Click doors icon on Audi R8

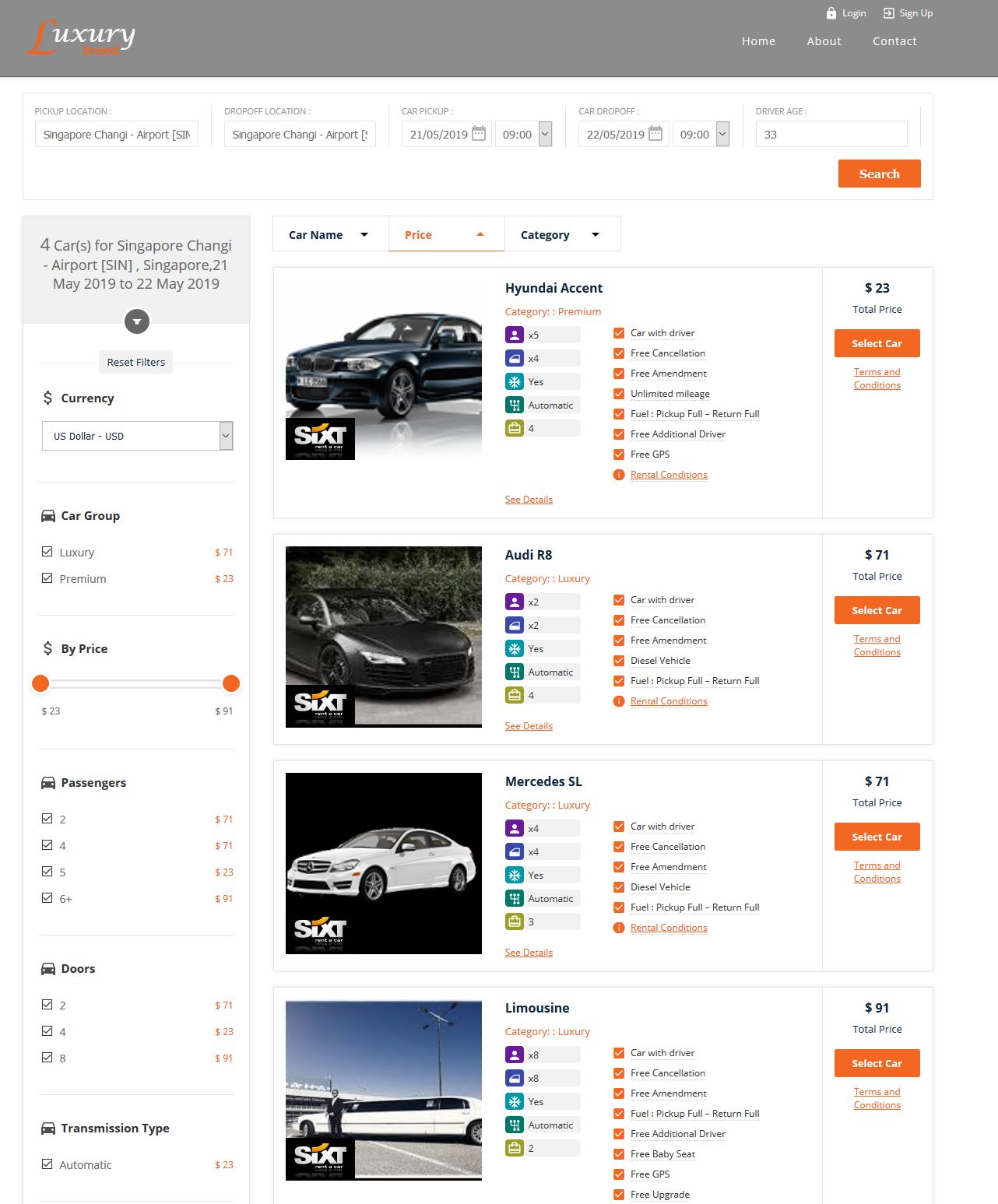[x=515, y=625]
